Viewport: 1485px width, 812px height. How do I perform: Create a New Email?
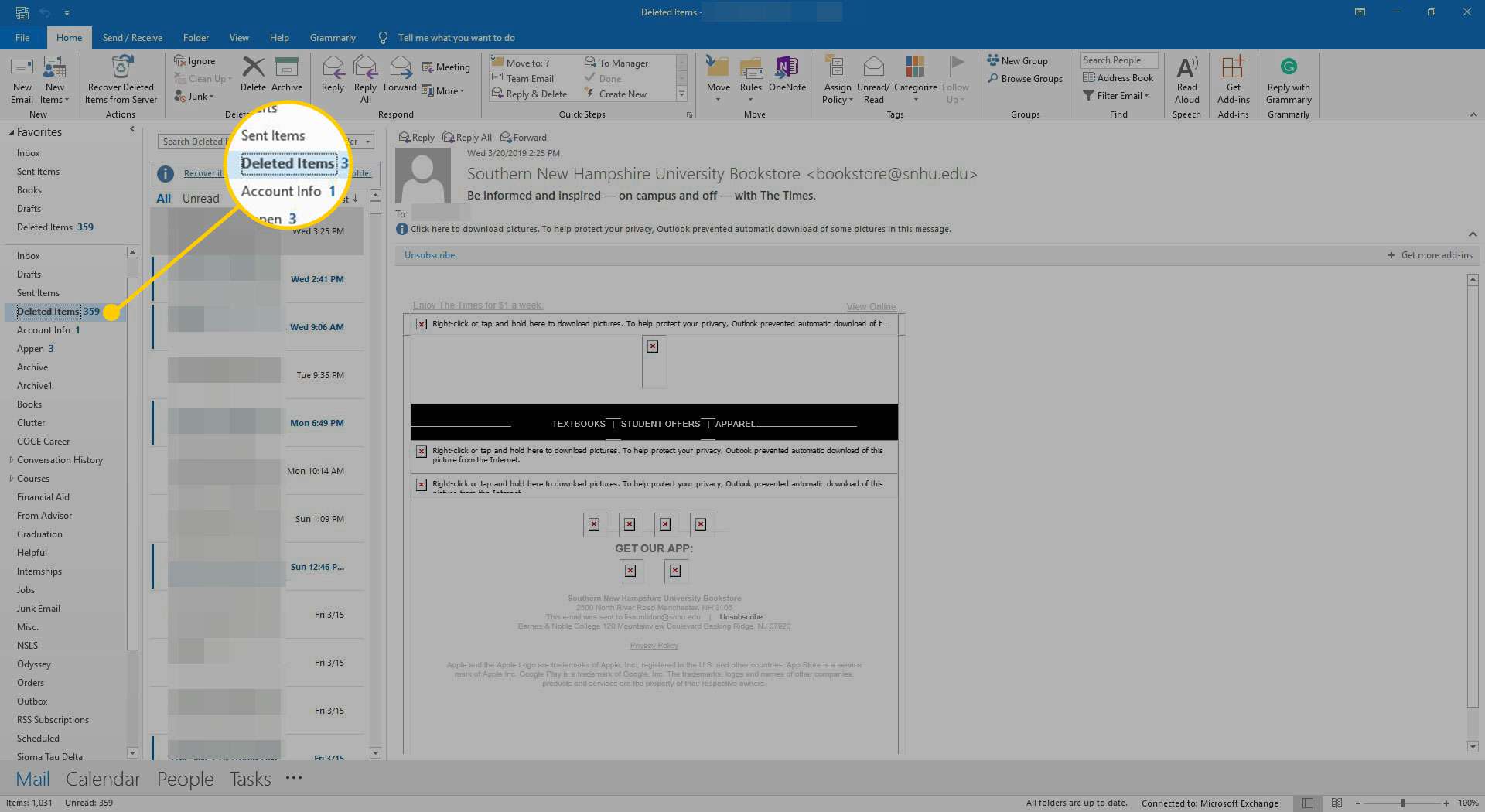[x=22, y=80]
